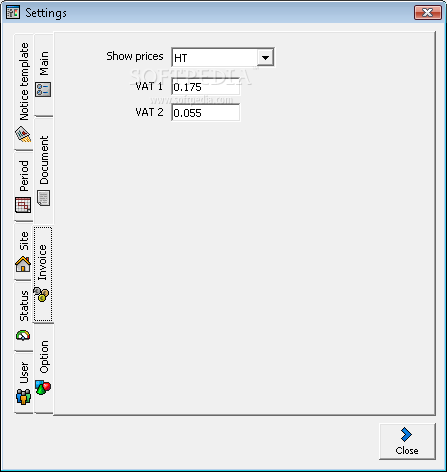Image resolution: width=447 pixels, height=472 pixels.
Task: Click the VAT 2 input field
Action: [x=206, y=113]
